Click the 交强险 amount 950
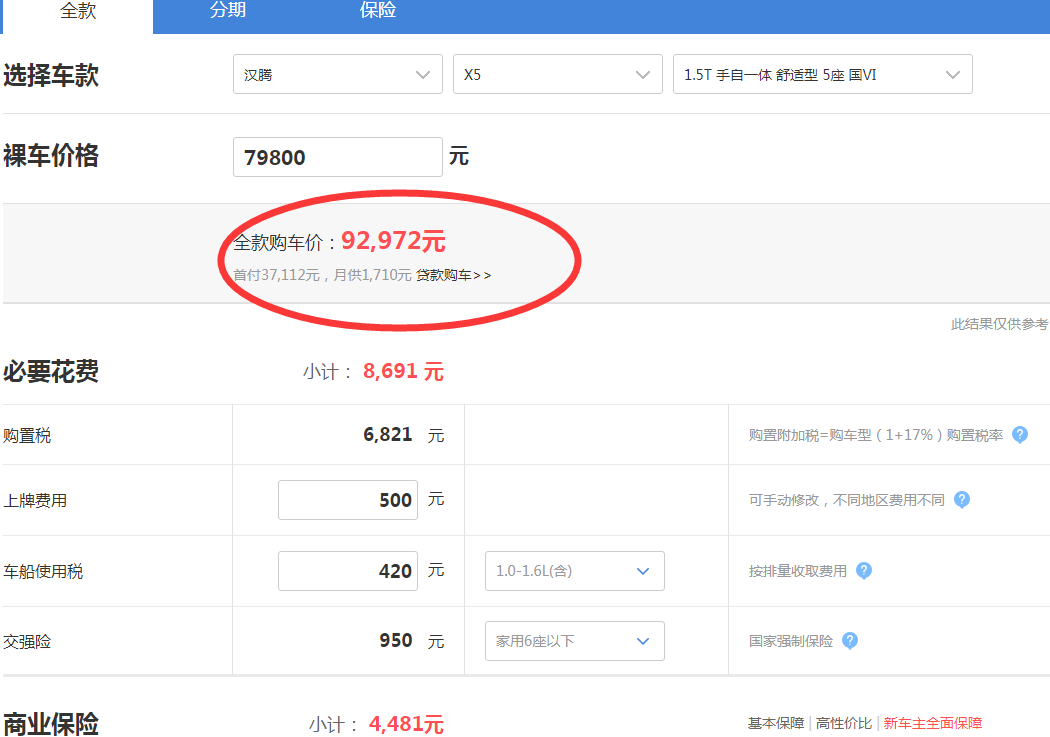The width and height of the screenshot is (1050, 737). 396,641
